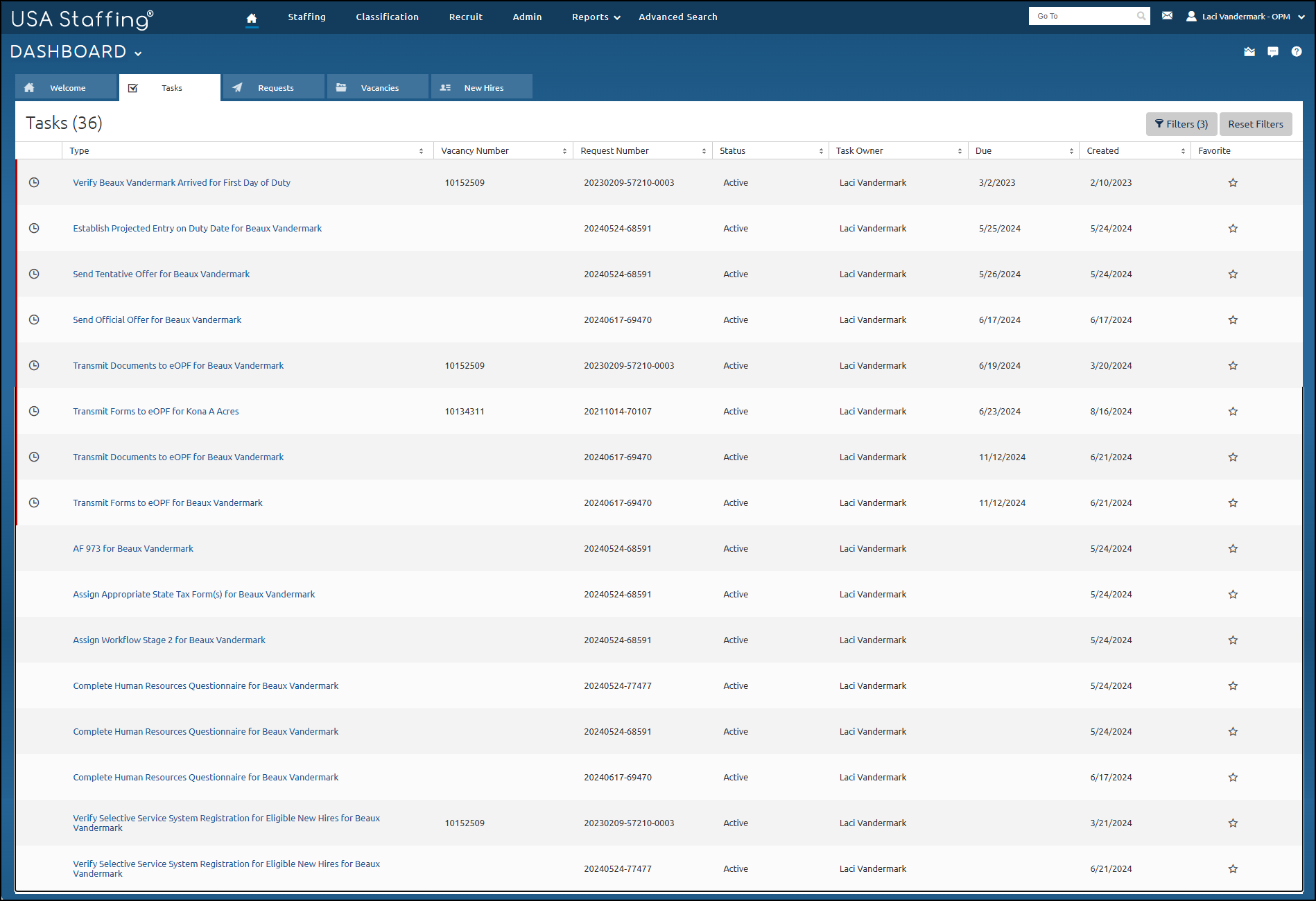The width and height of the screenshot is (1316, 901).
Task: Open the mail notifications envelope icon
Action: coord(1167,15)
